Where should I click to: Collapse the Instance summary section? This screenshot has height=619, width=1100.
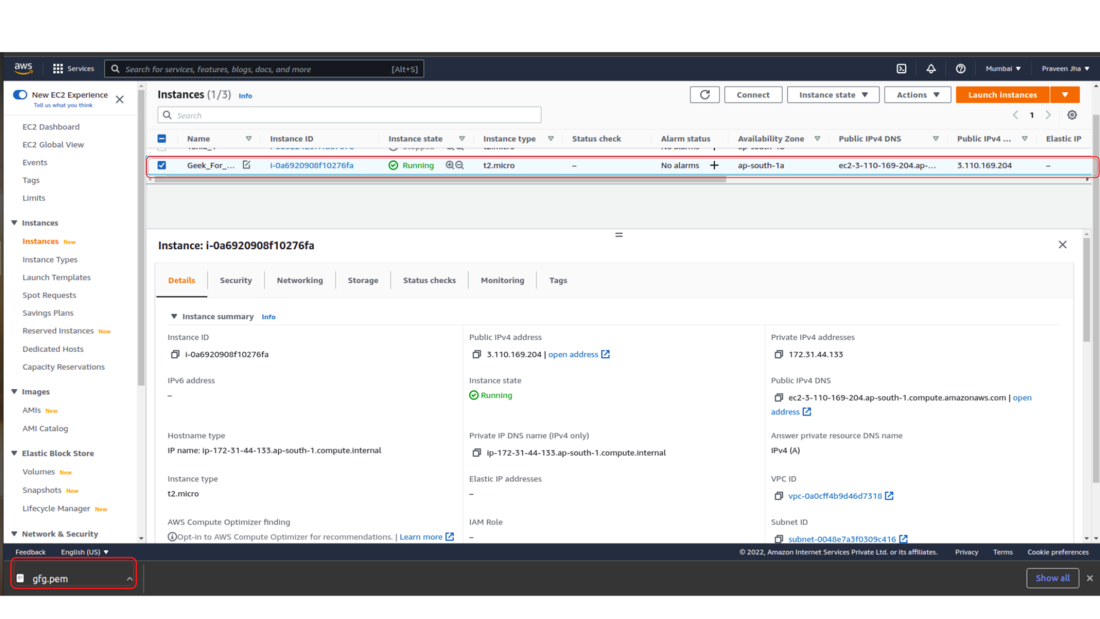click(174, 317)
